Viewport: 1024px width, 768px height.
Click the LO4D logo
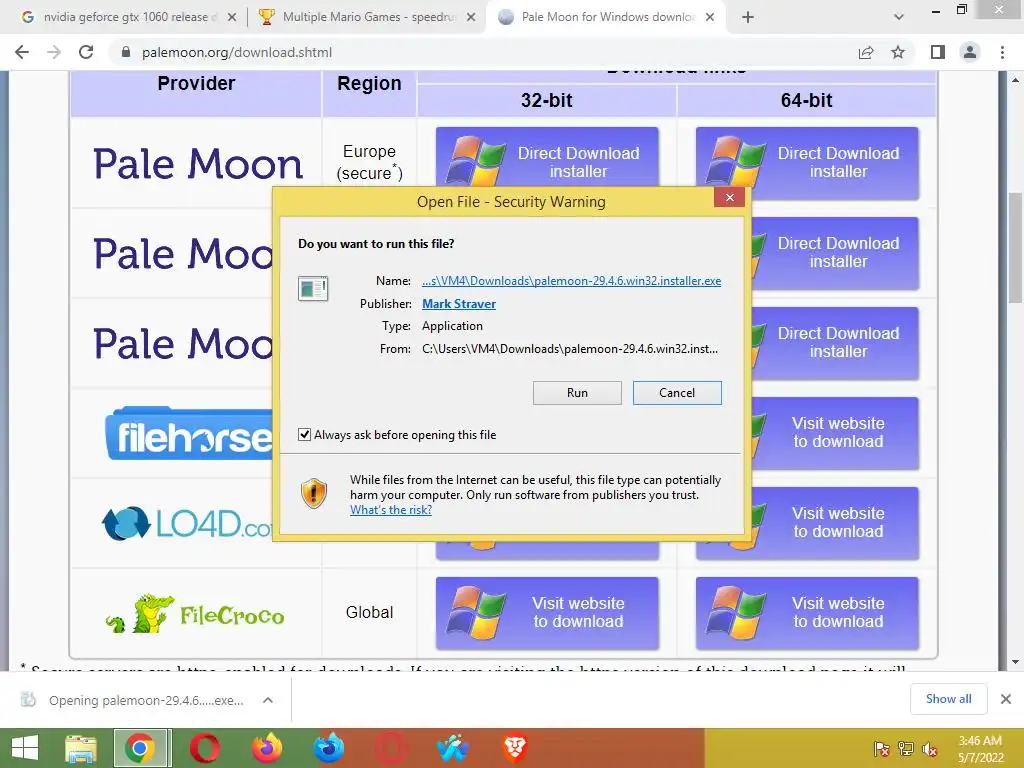(x=187, y=524)
